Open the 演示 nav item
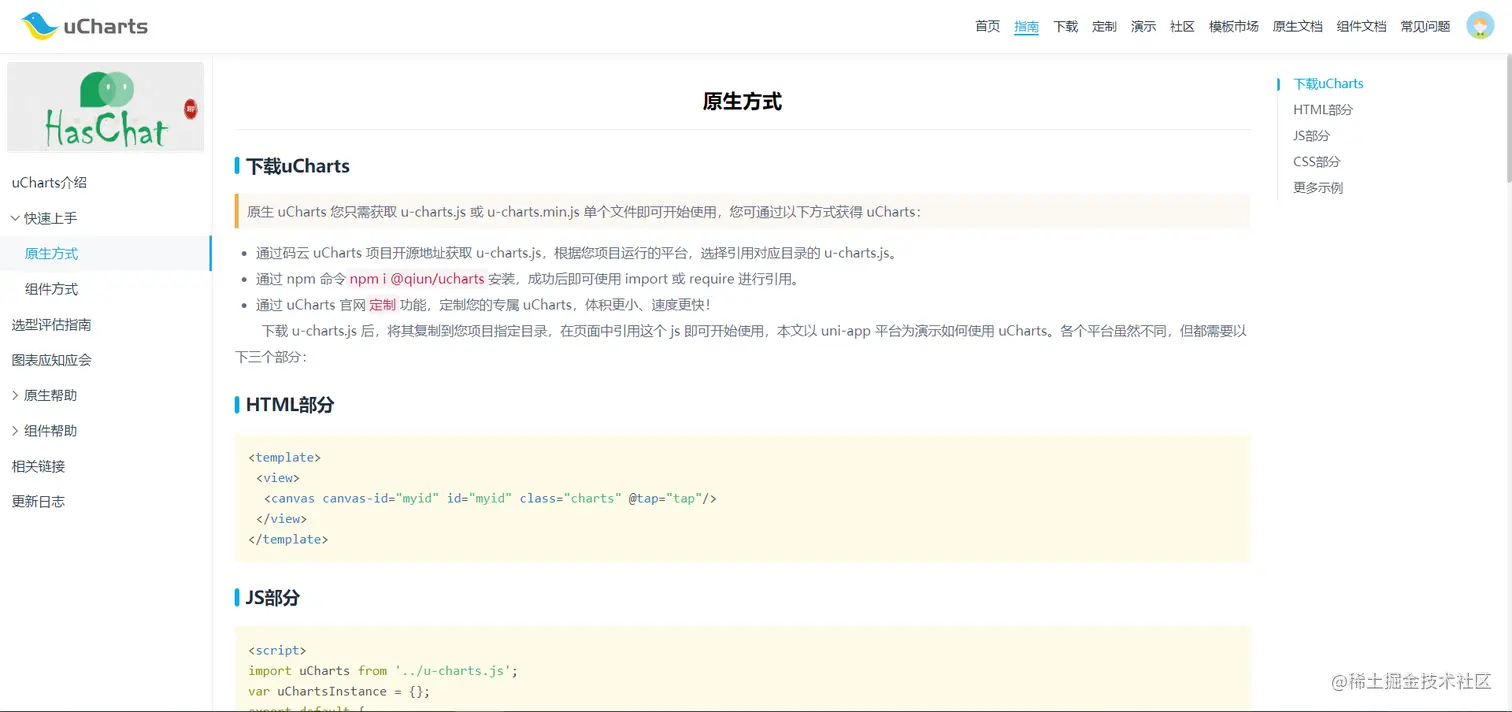 (x=1143, y=26)
